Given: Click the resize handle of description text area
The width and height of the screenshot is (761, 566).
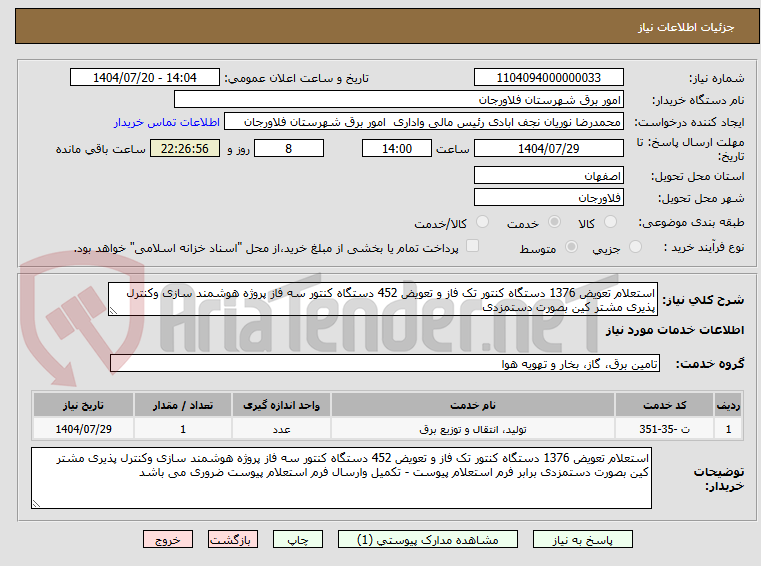Looking at the screenshot, I should [x=113, y=311].
